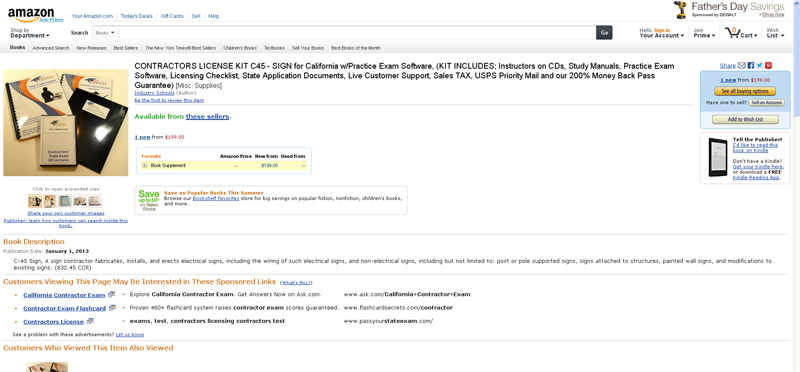Viewport: 800px width, 372px height.
Task: Share the product on Twitter
Action: (x=759, y=65)
